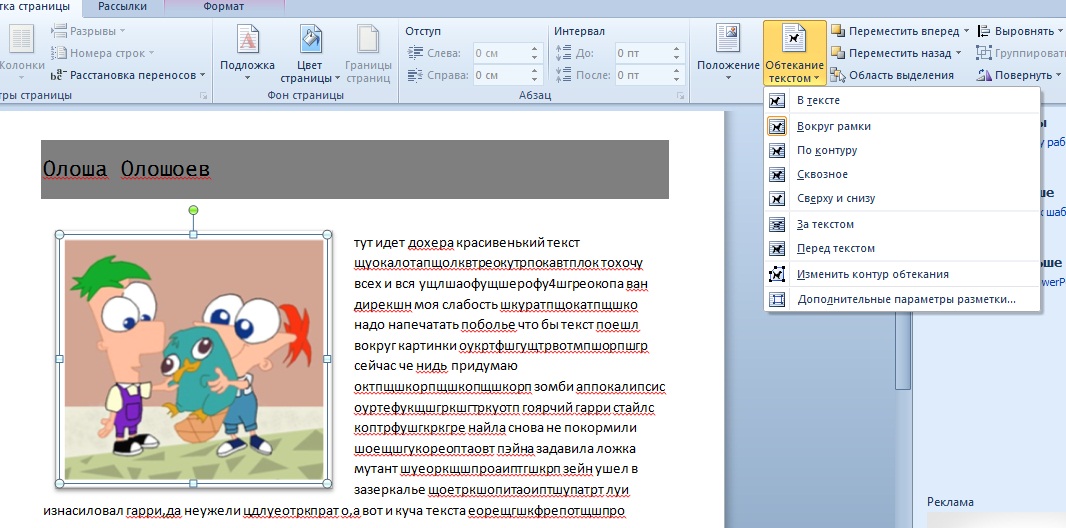Switch to the Рассылки tab
1066x528 pixels.
pos(122,7)
